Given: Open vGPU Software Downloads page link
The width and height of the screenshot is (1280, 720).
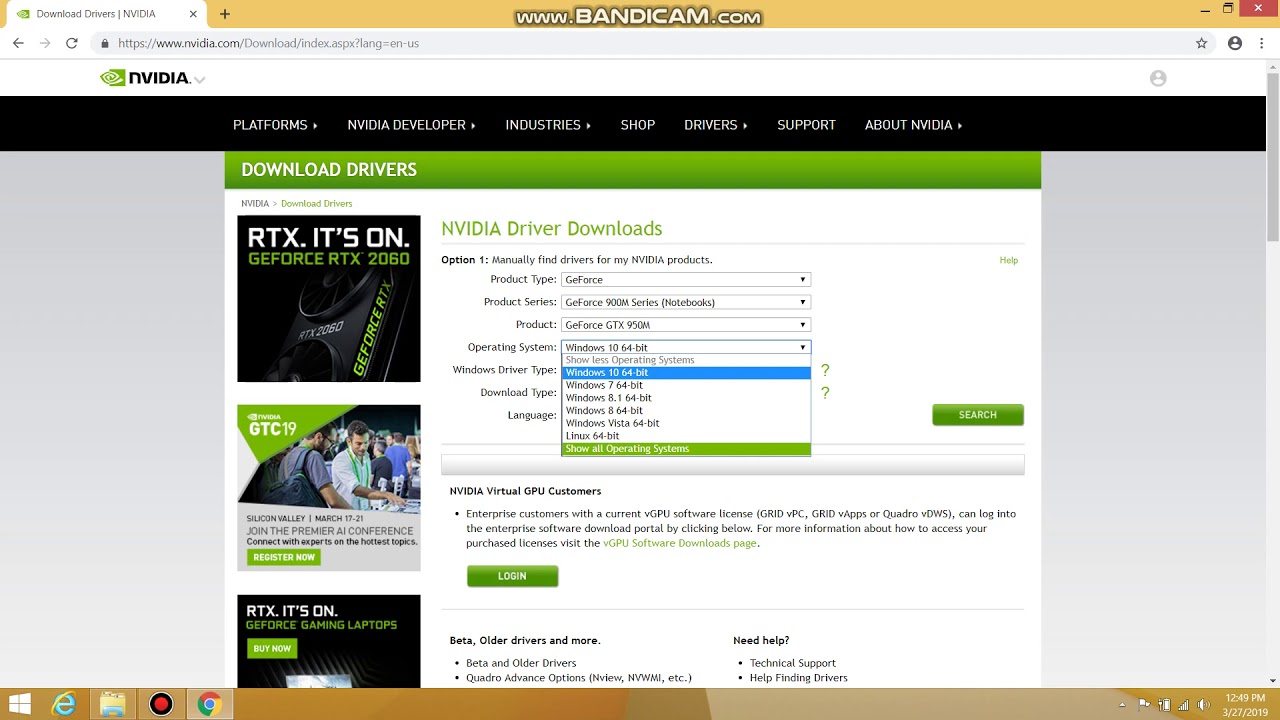Looking at the screenshot, I should 680,543.
